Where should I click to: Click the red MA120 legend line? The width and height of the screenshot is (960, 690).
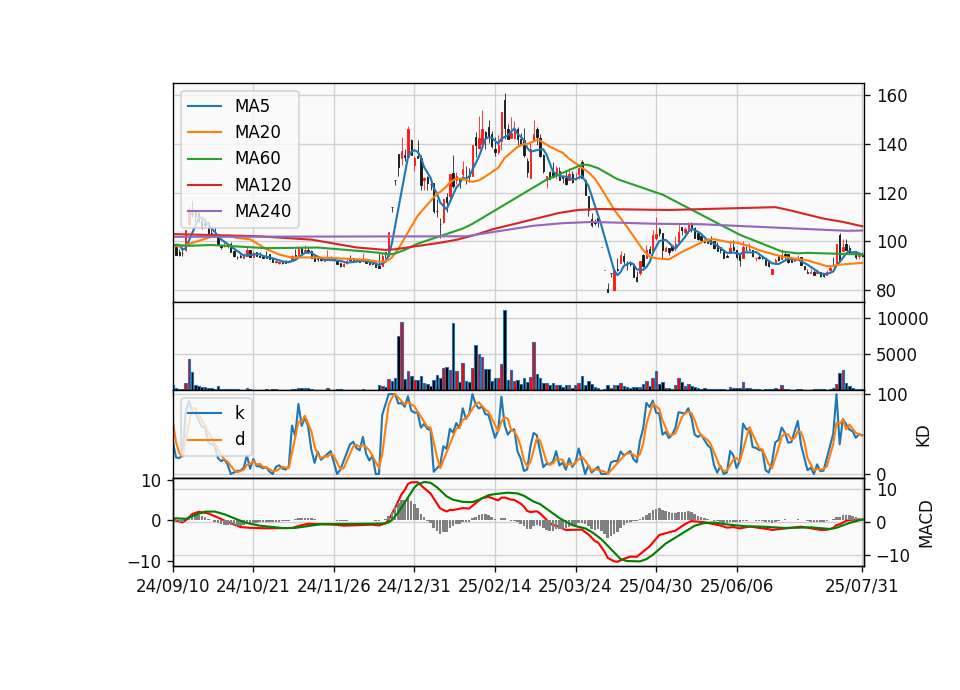[x=204, y=184]
